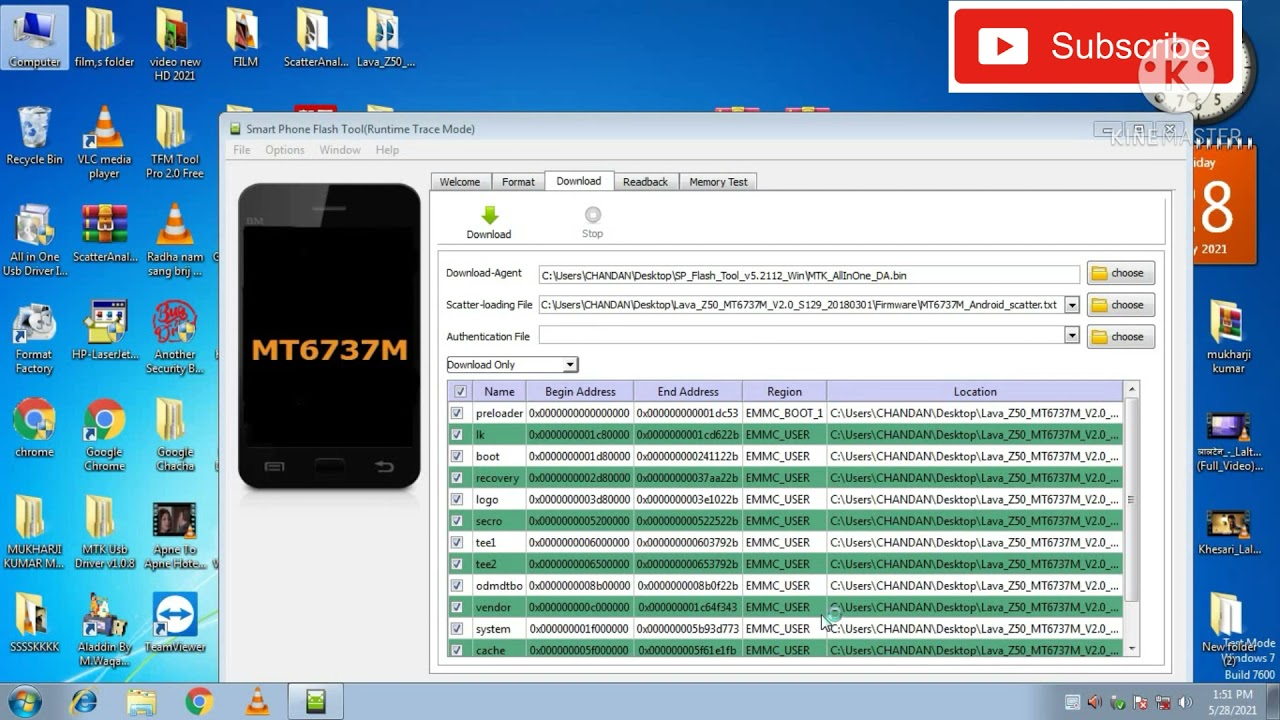Screen dimensions: 1280x720
Task: Open the MTK Usb Driver v1.0.8 folder
Action: pyautogui.click(x=104, y=532)
